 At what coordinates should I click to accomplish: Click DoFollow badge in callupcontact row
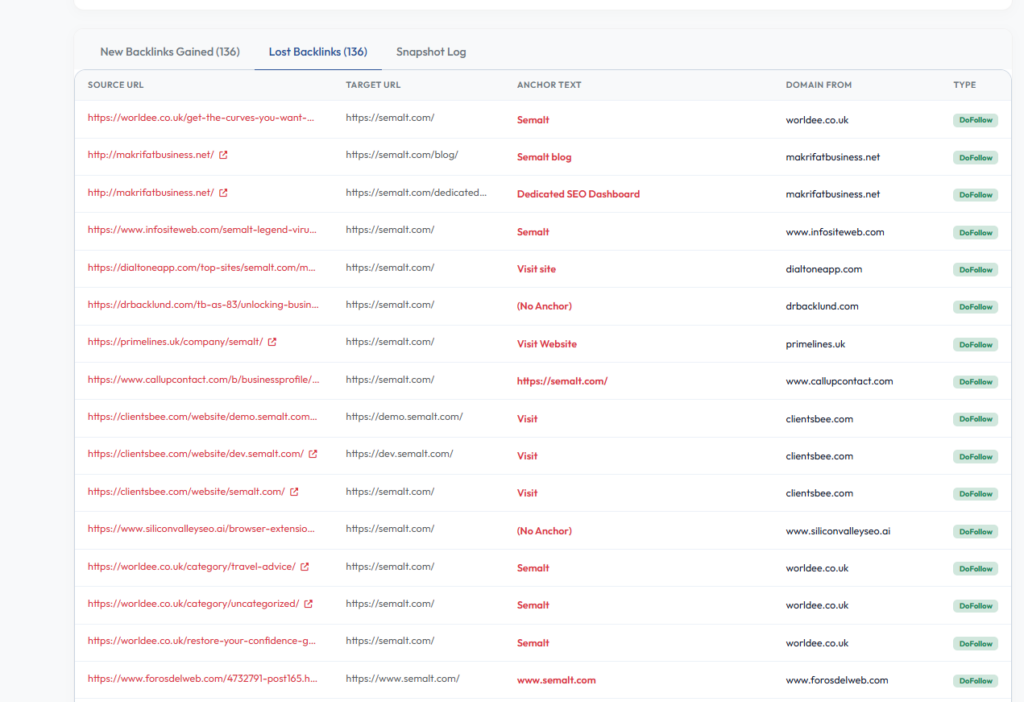(x=975, y=382)
